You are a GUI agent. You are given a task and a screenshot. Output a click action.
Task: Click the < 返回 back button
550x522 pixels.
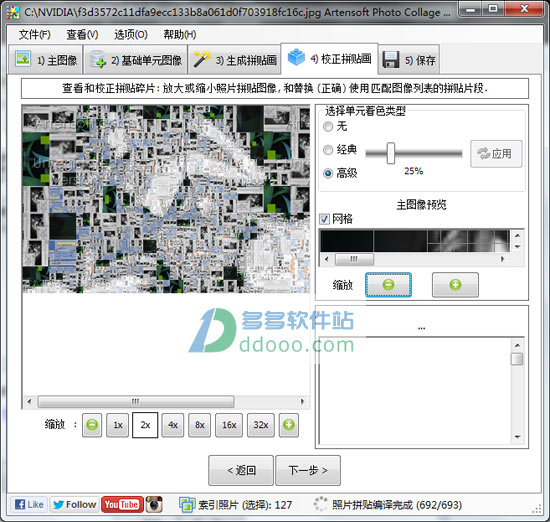point(241,470)
